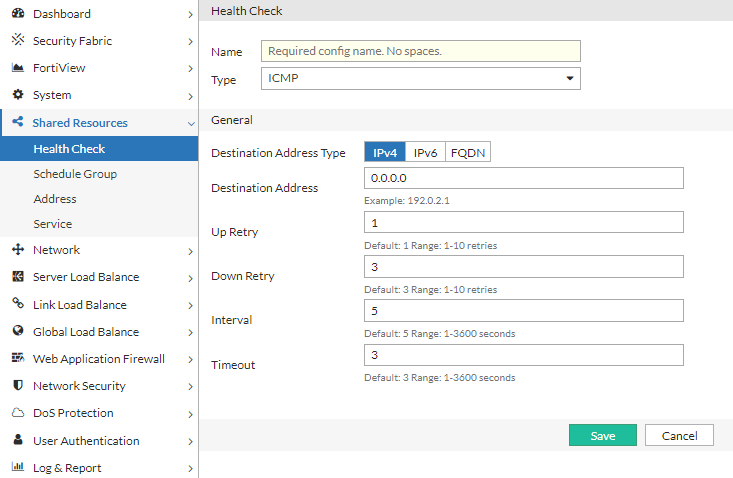Go to Address under Shared Resources
The image size is (733, 478).
click(55, 199)
